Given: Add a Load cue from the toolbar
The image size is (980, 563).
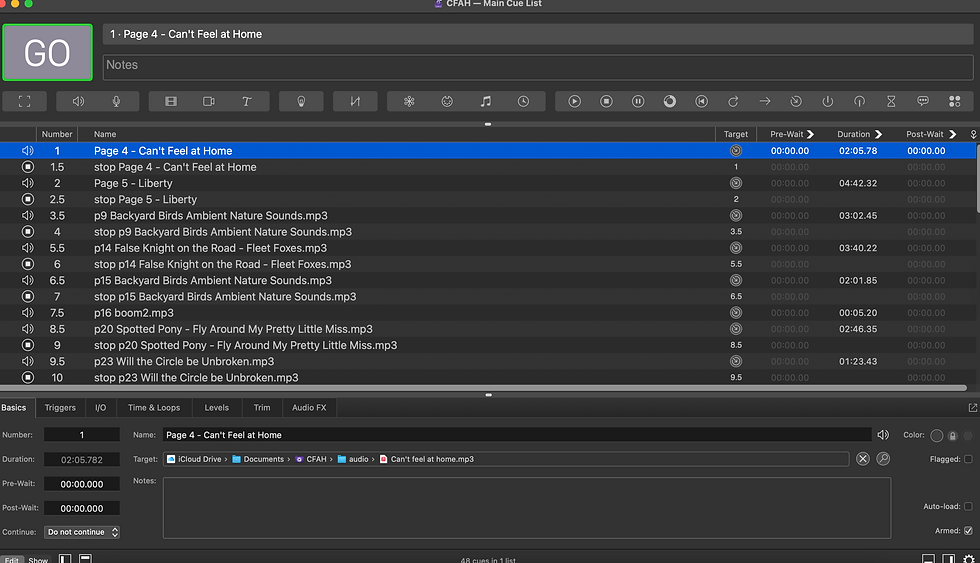Looking at the screenshot, I should pyautogui.click(x=669, y=101).
